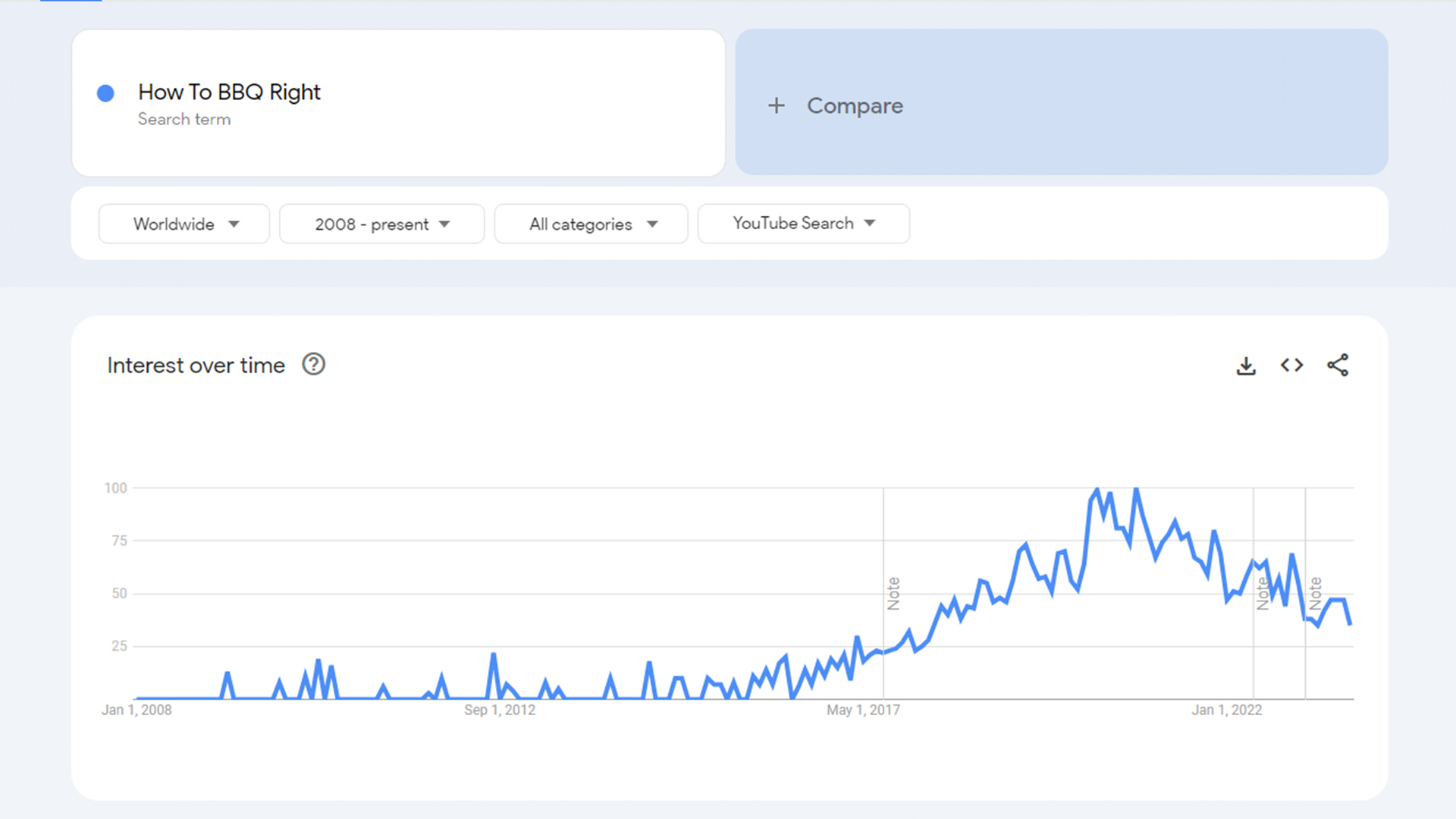Click the Note marker near May 2017
Screen dimensions: 1456x819
(x=893, y=593)
